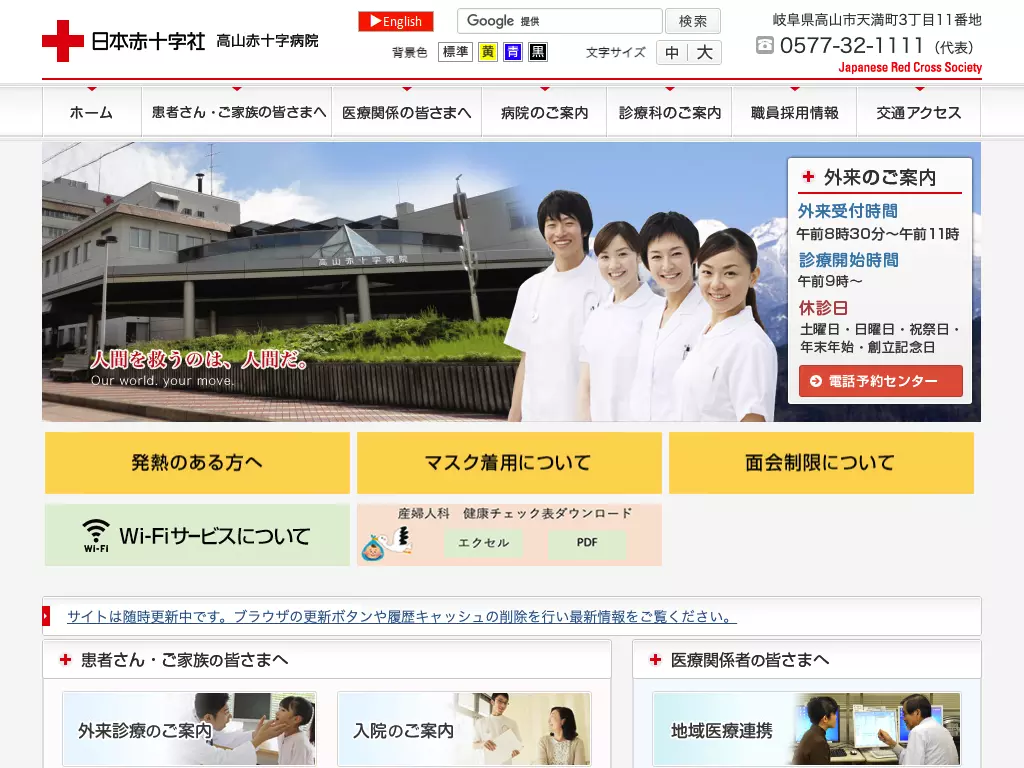The height and width of the screenshot is (768, 1024).
Task: Set background color to yellow 黄
Action: [x=487, y=52]
